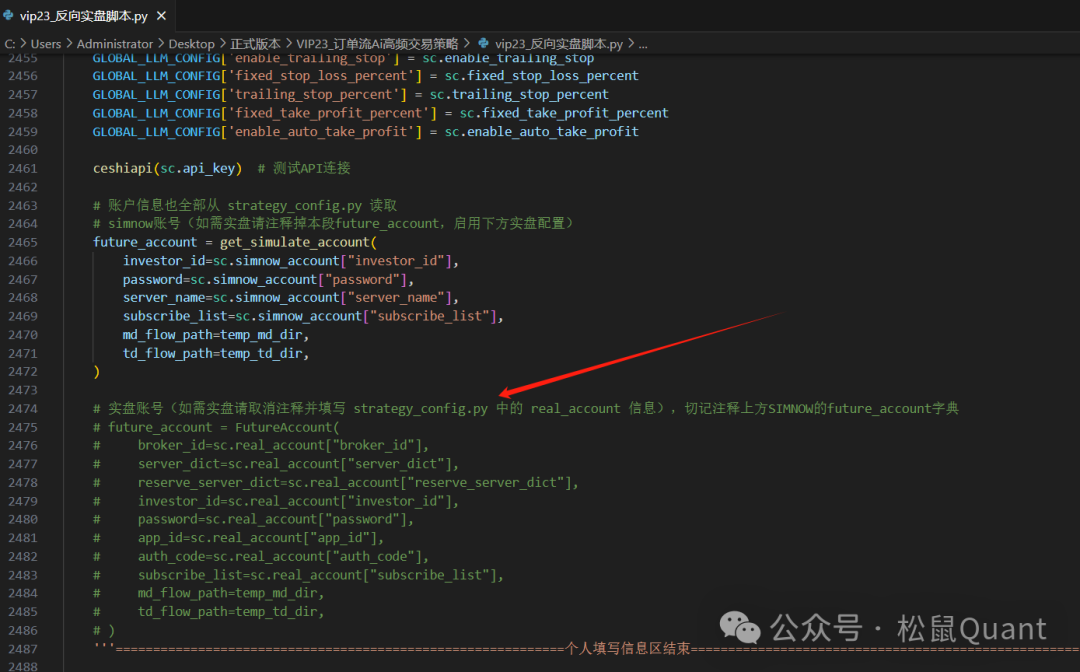Select the Desktop breadcrumb segment
The height and width of the screenshot is (672, 1080).
pos(191,44)
